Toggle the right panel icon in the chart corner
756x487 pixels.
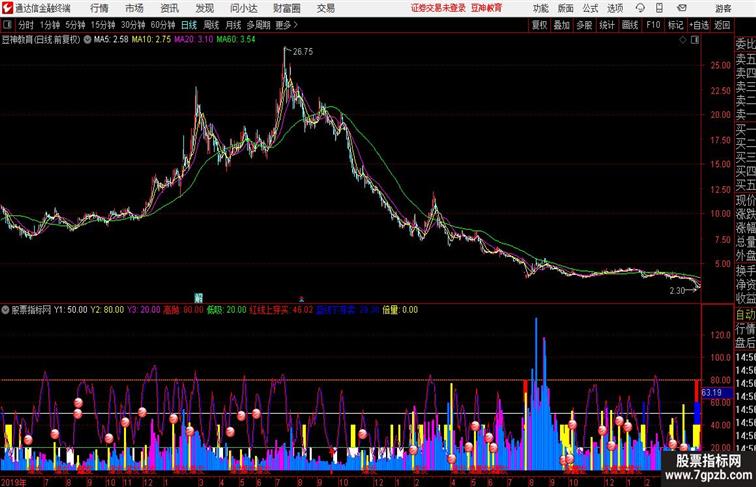(x=695, y=40)
